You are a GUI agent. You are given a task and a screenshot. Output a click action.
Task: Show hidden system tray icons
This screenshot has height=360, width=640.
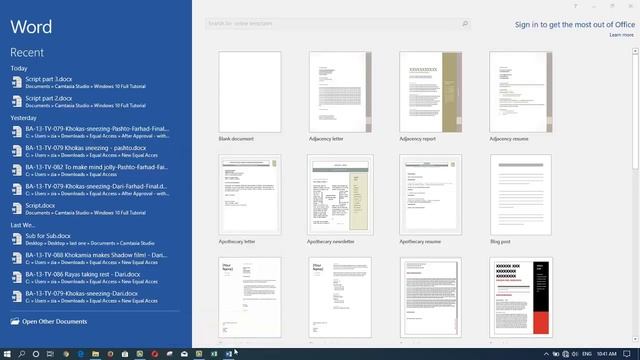pos(546,354)
